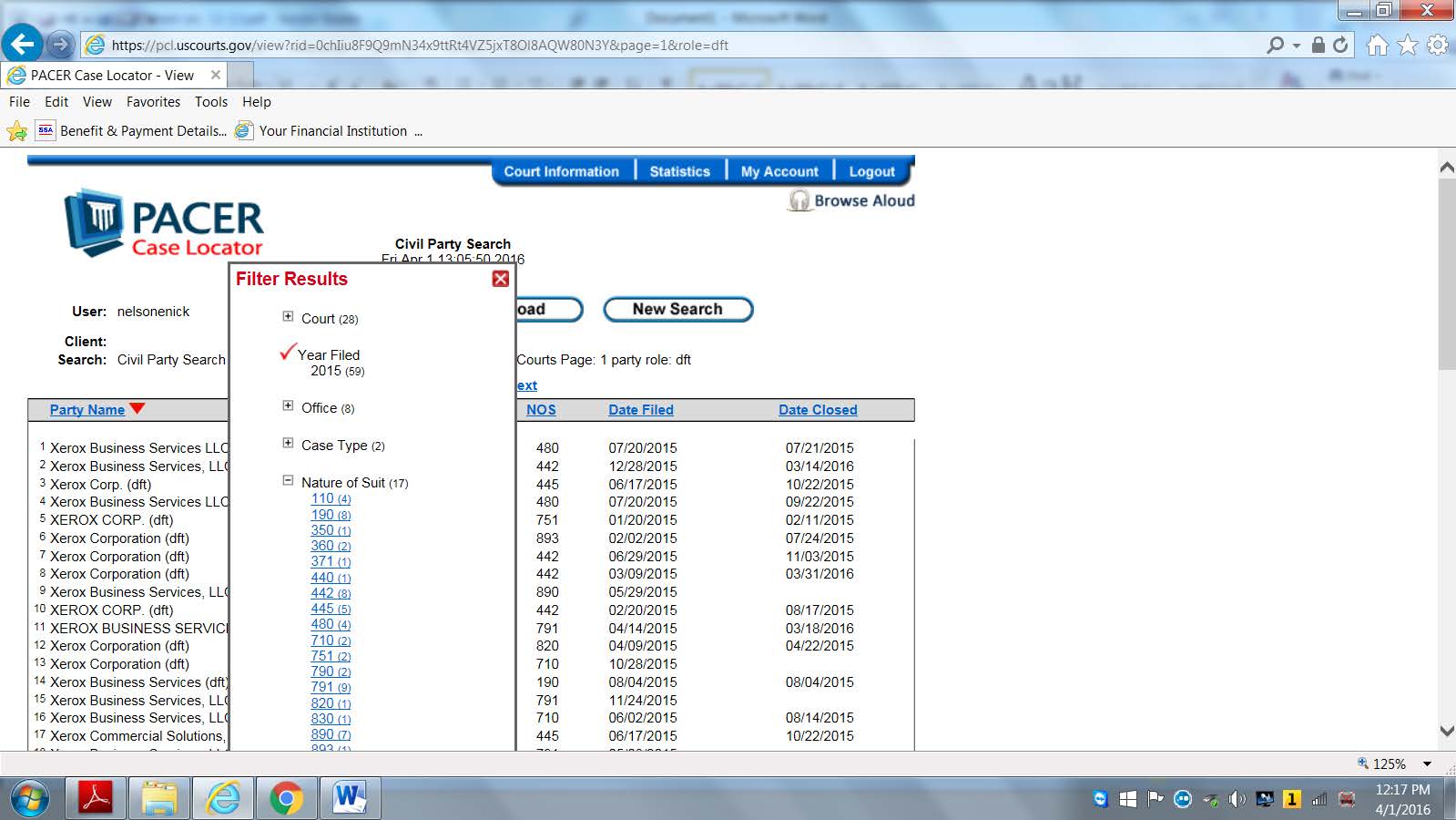Filter by nature of suit 480

tap(331, 624)
